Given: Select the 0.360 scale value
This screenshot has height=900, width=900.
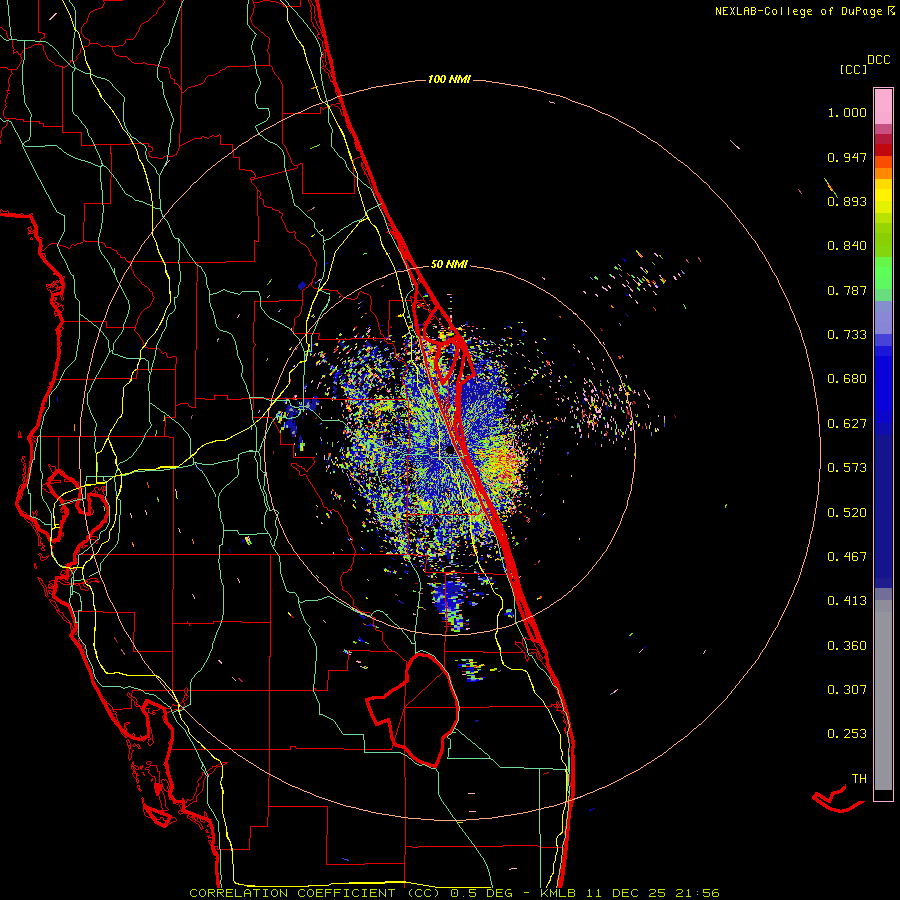Looking at the screenshot, I should pyautogui.click(x=847, y=646).
